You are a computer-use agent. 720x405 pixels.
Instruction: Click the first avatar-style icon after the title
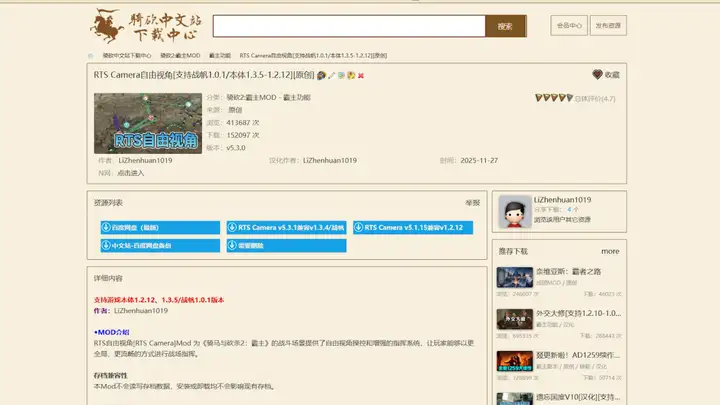pyautogui.click(x=321, y=75)
